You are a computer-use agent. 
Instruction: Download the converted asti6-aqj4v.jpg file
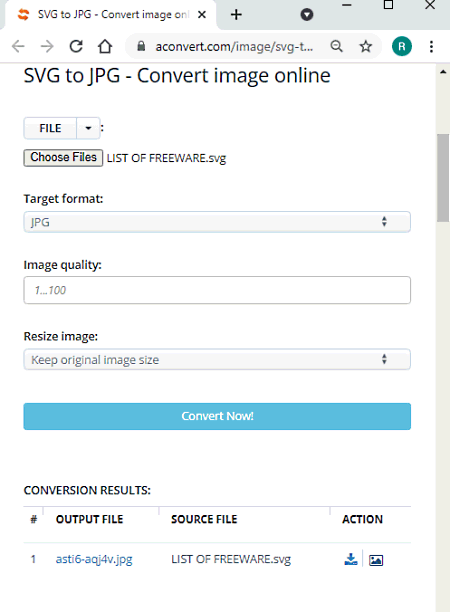pos(350,559)
